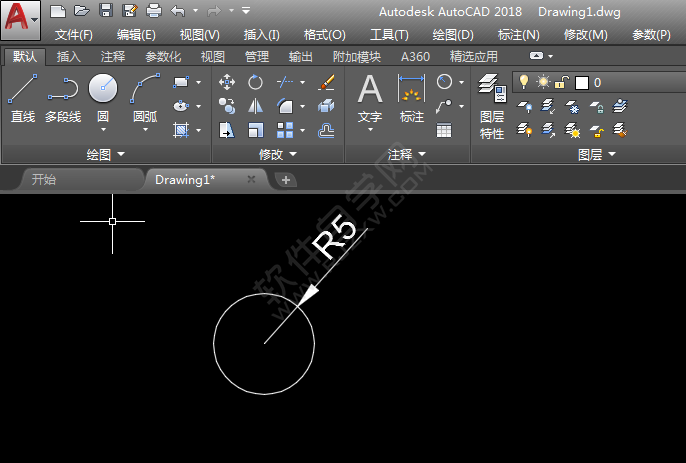Click the Lock layer padlock icon
The width and height of the screenshot is (686, 463).
pos(596,106)
